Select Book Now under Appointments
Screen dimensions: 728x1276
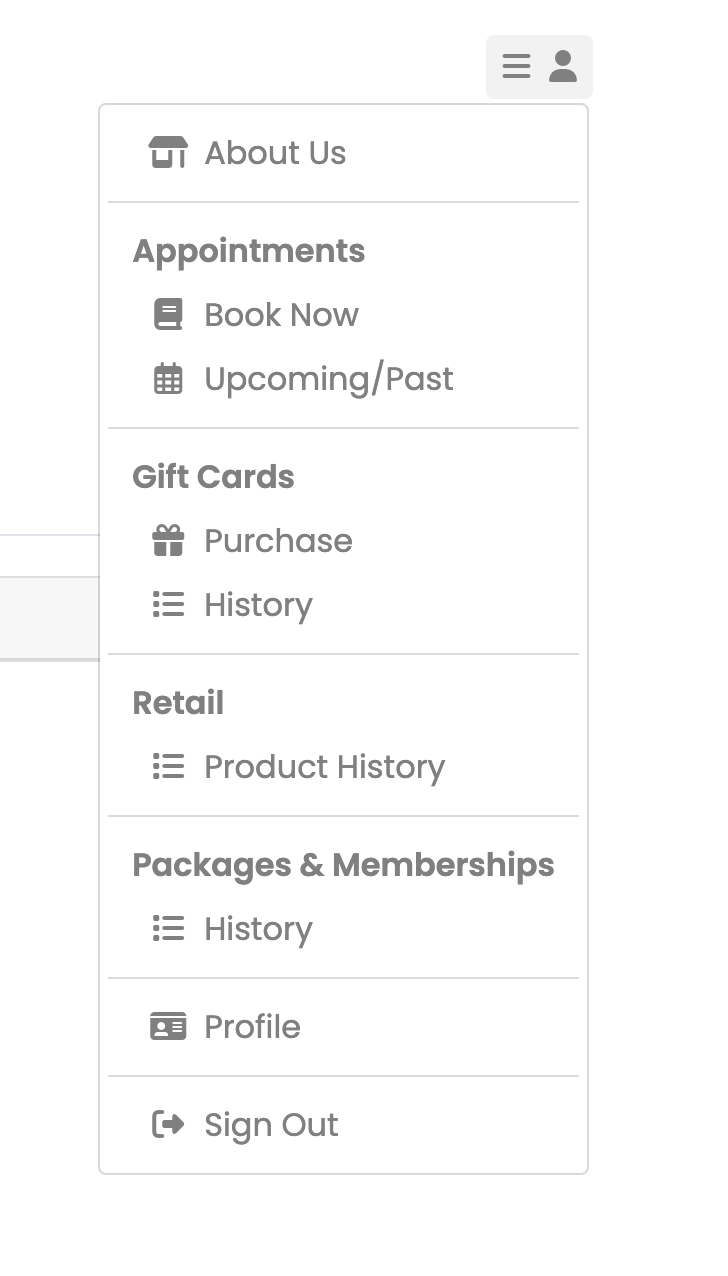[343, 315]
